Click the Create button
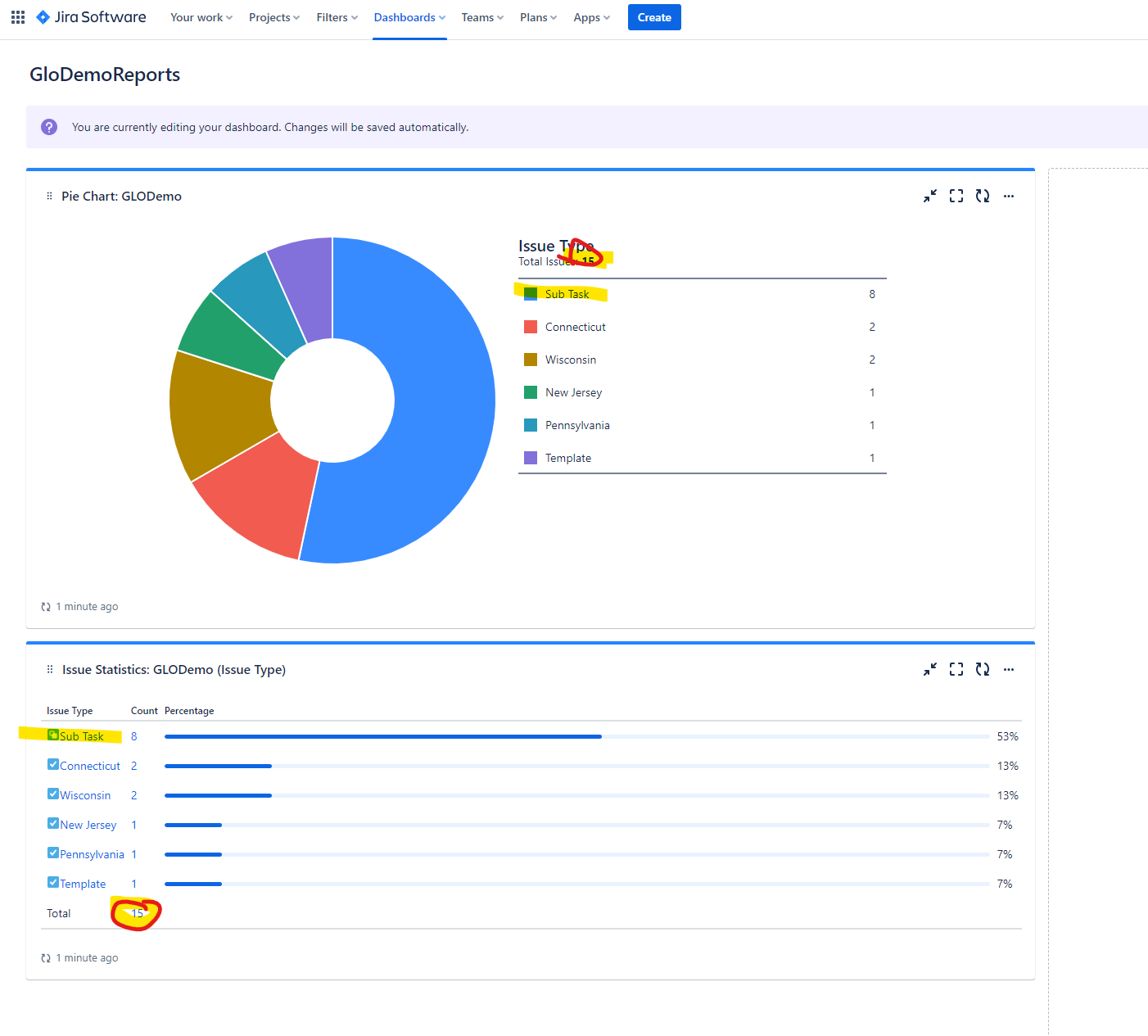The width and height of the screenshot is (1148, 1036). coord(653,17)
